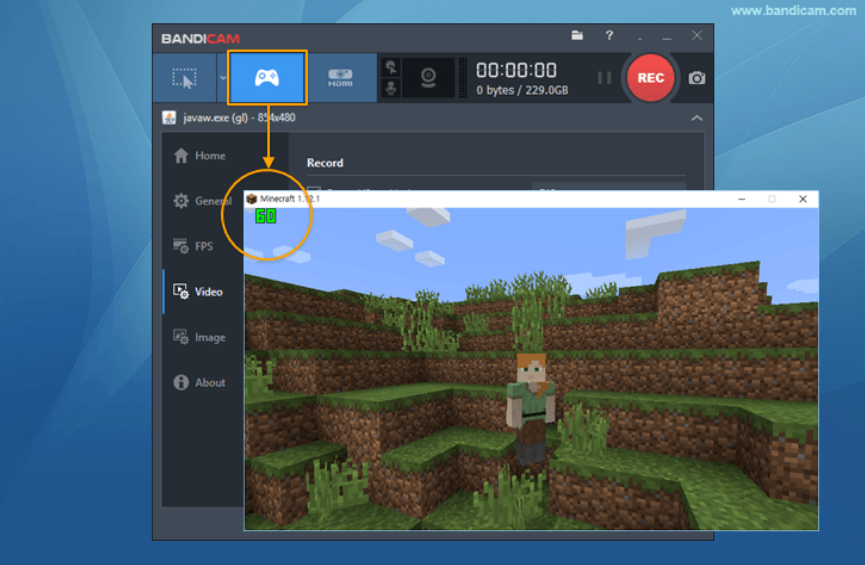This screenshot has height=565, width=865.
Task: Open the FPS settings tab
Action: tap(193, 246)
